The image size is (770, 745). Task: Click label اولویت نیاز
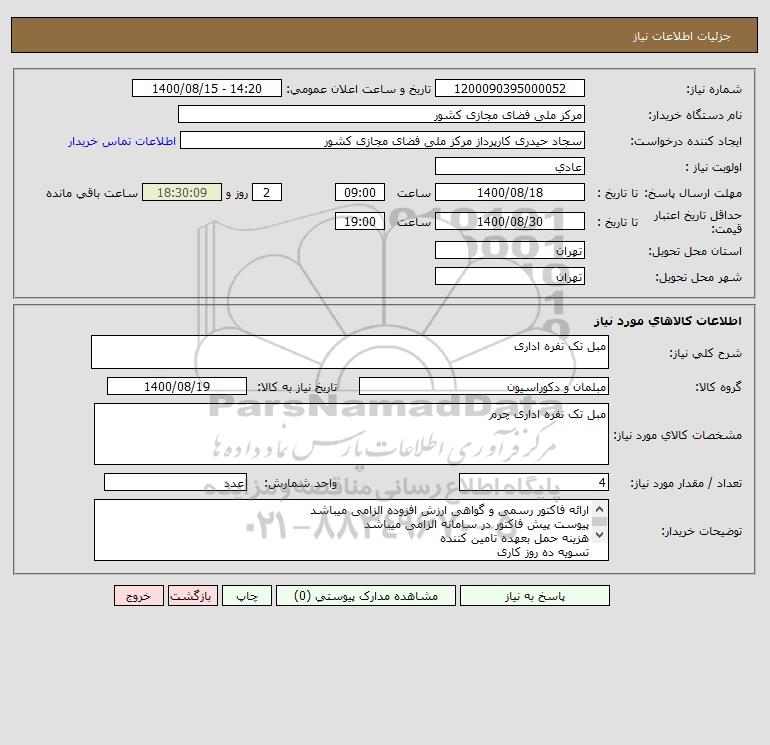coord(714,167)
